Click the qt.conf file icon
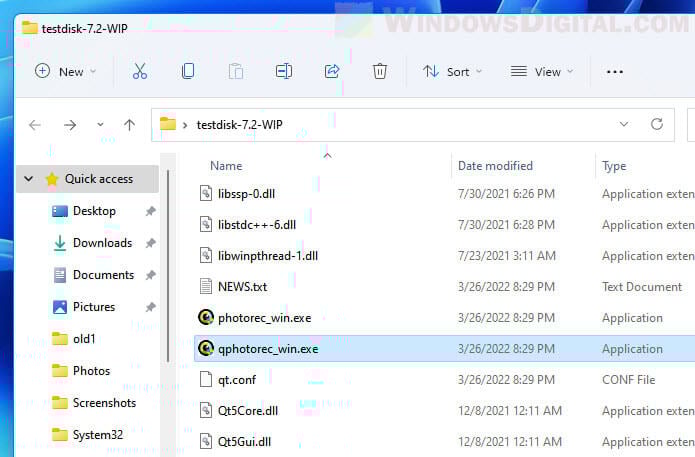 [x=206, y=379]
